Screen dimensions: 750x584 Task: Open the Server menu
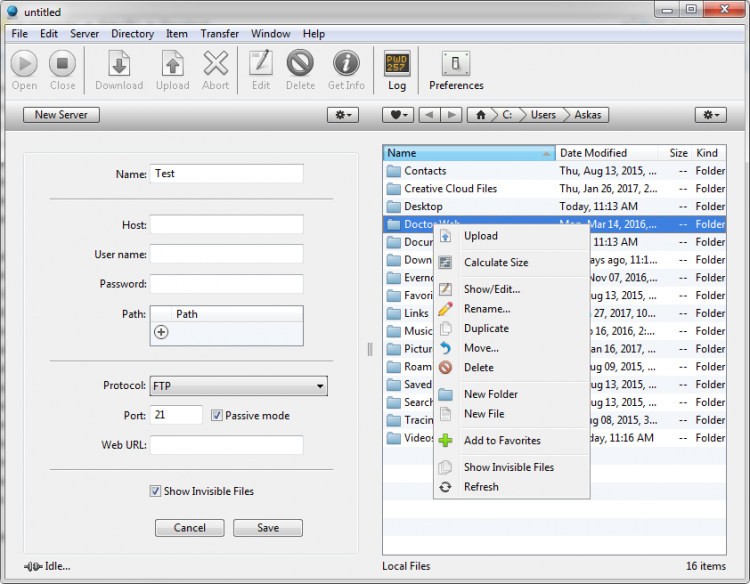click(85, 33)
